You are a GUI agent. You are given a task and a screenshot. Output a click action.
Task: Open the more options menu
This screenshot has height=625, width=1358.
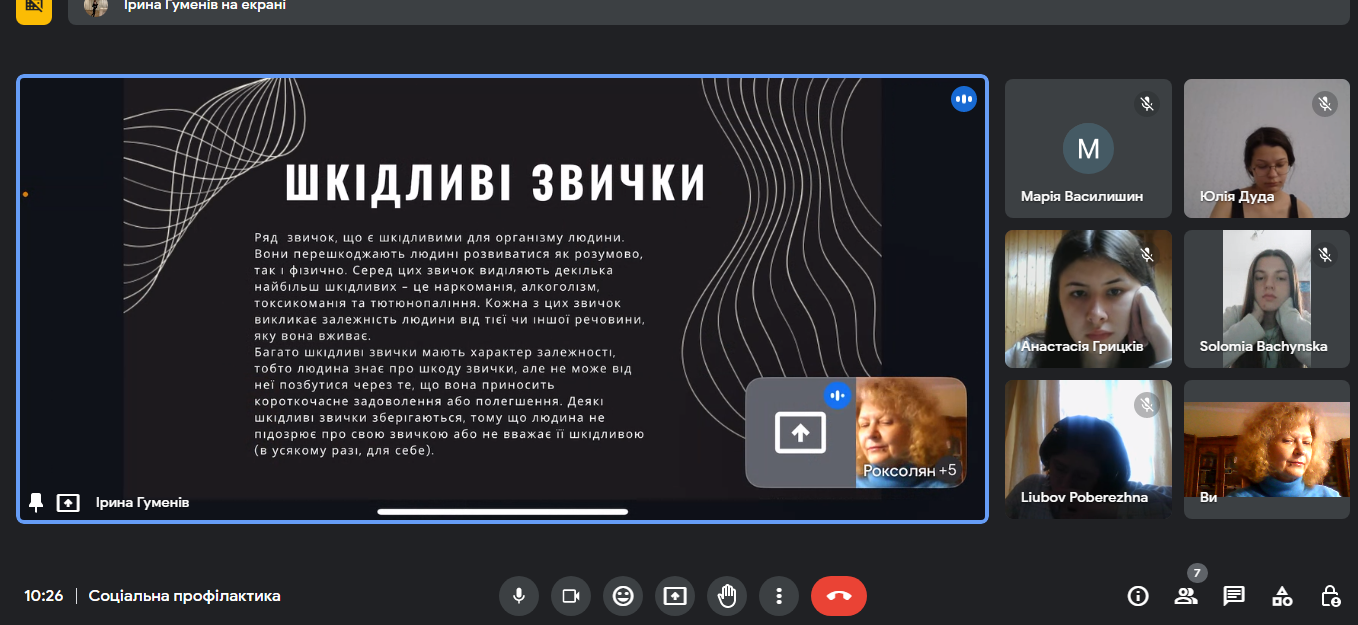tap(779, 596)
